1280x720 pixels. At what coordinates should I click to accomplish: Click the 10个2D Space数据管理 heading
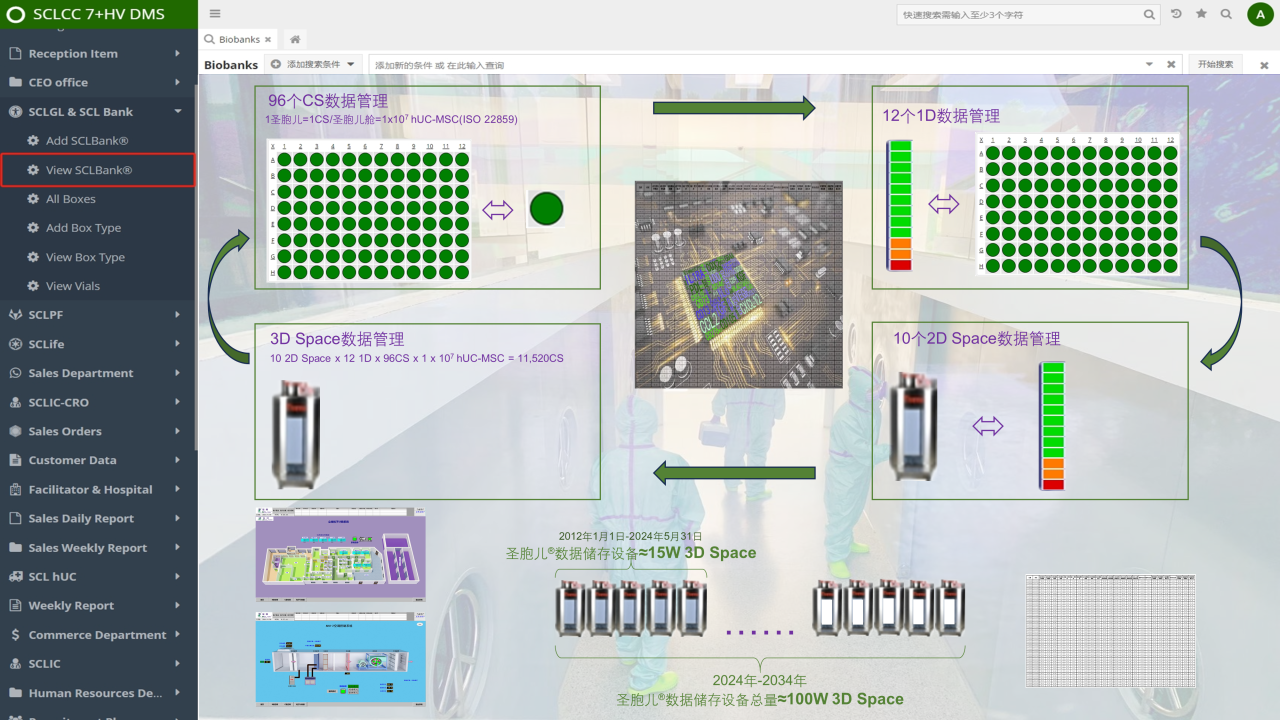click(977, 339)
